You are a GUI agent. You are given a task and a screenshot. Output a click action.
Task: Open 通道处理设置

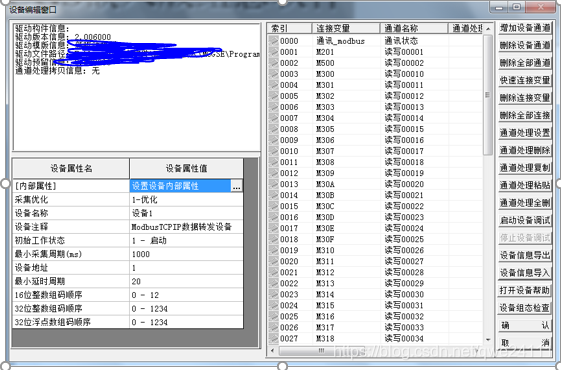click(x=525, y=133)
